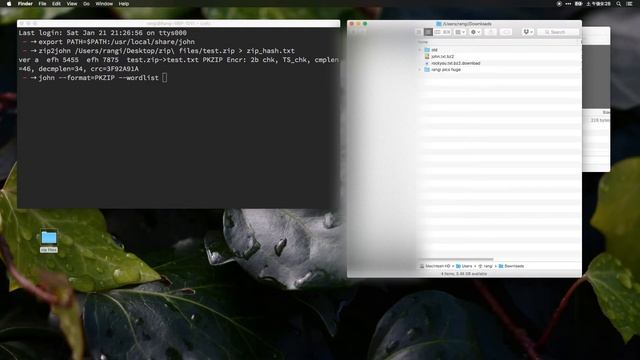
Task: Expand the 'rangi pics huge' folder triangle
Action: [x=420, y=70]
